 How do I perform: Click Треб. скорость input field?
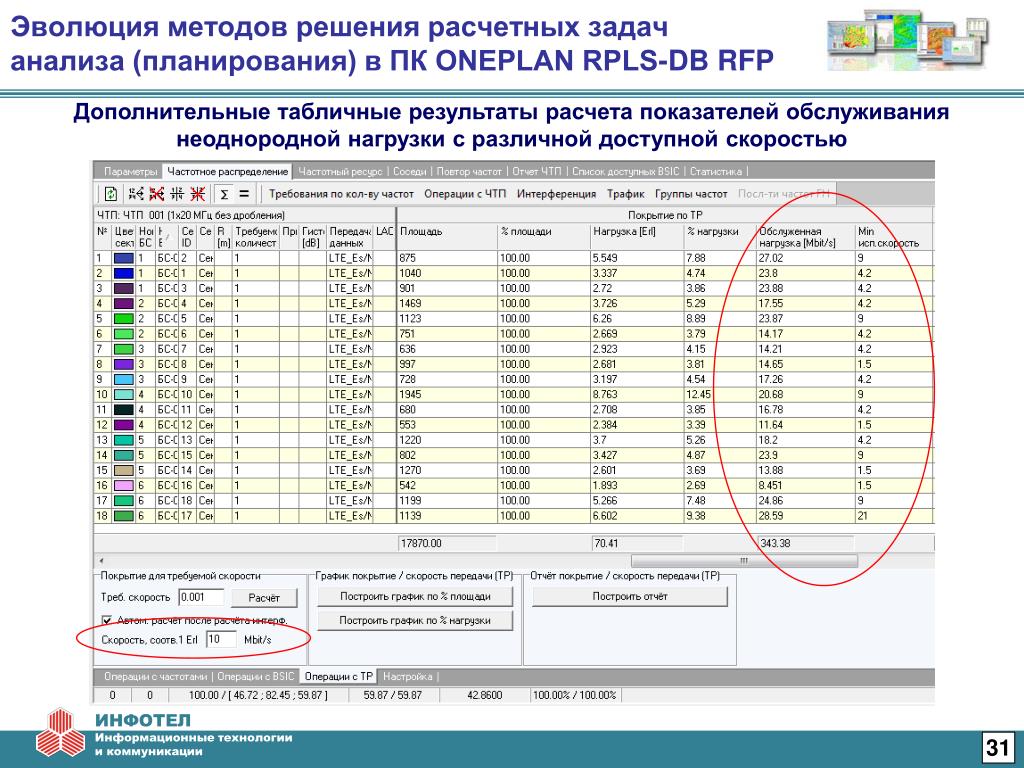tap(201, 597)
